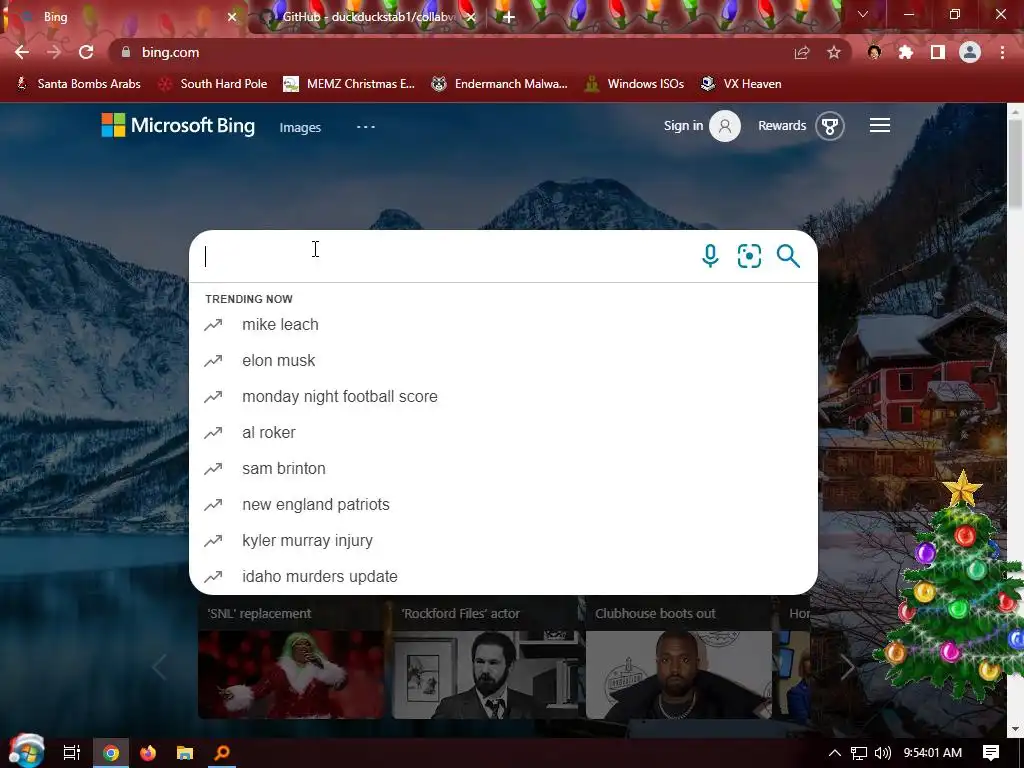Open network status tray icon
Image resolution: width=1024 pixels, height=768 pixels.
click(859, 753)
